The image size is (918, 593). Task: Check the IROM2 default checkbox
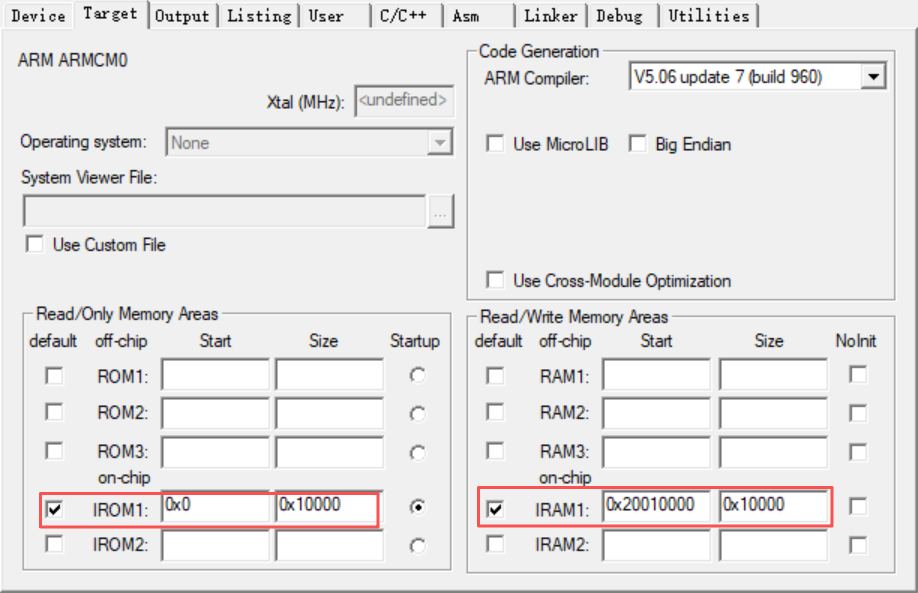[x=54, y=544]
